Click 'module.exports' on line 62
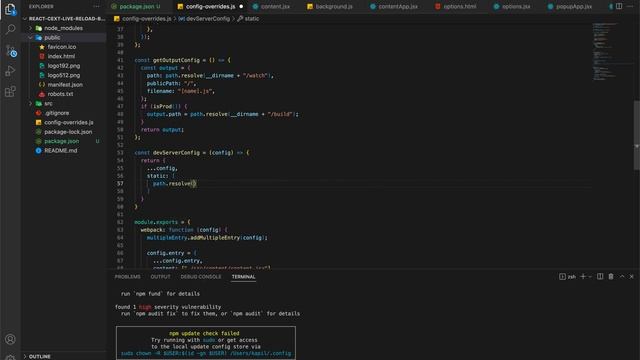 click(156, 222)
